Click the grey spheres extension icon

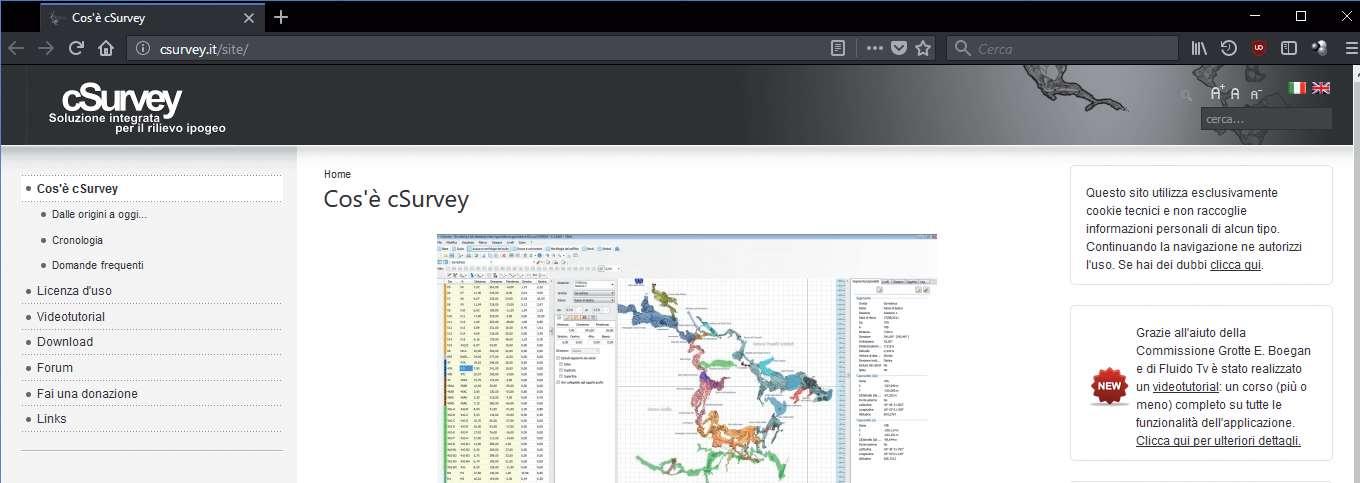pyautogui.click(x=1318, y=48)
